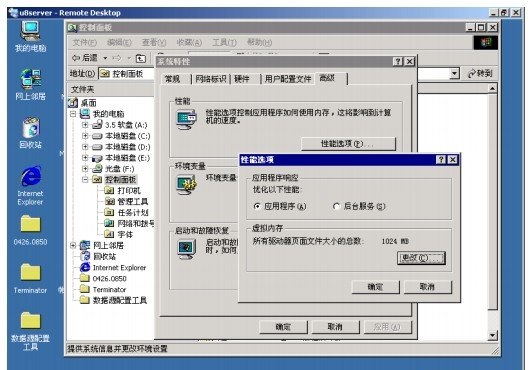
Task: Click the 性能 monitor icon in 系统特性
Action: click(x=186, y=119)
